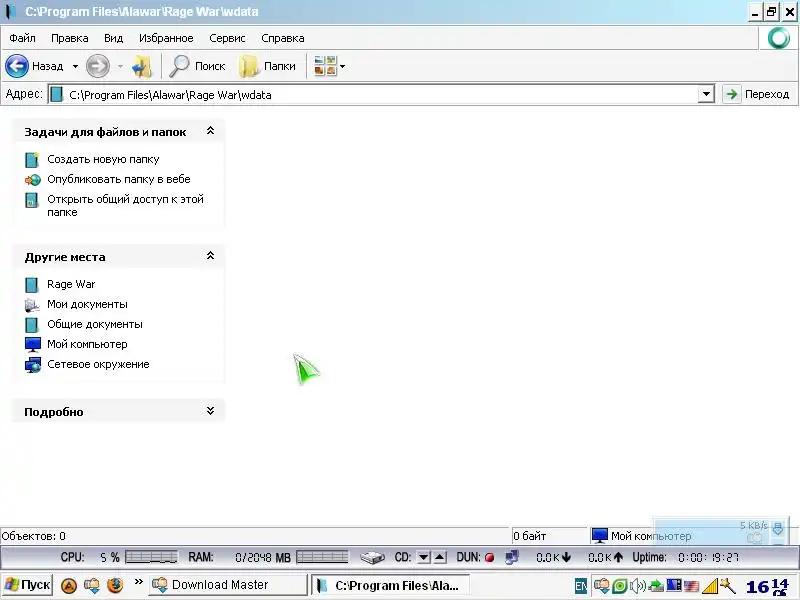Click the Сетевое окружение network icon
Image resolution: width=800 pixels, height=600 pixels.
point(33,365)
